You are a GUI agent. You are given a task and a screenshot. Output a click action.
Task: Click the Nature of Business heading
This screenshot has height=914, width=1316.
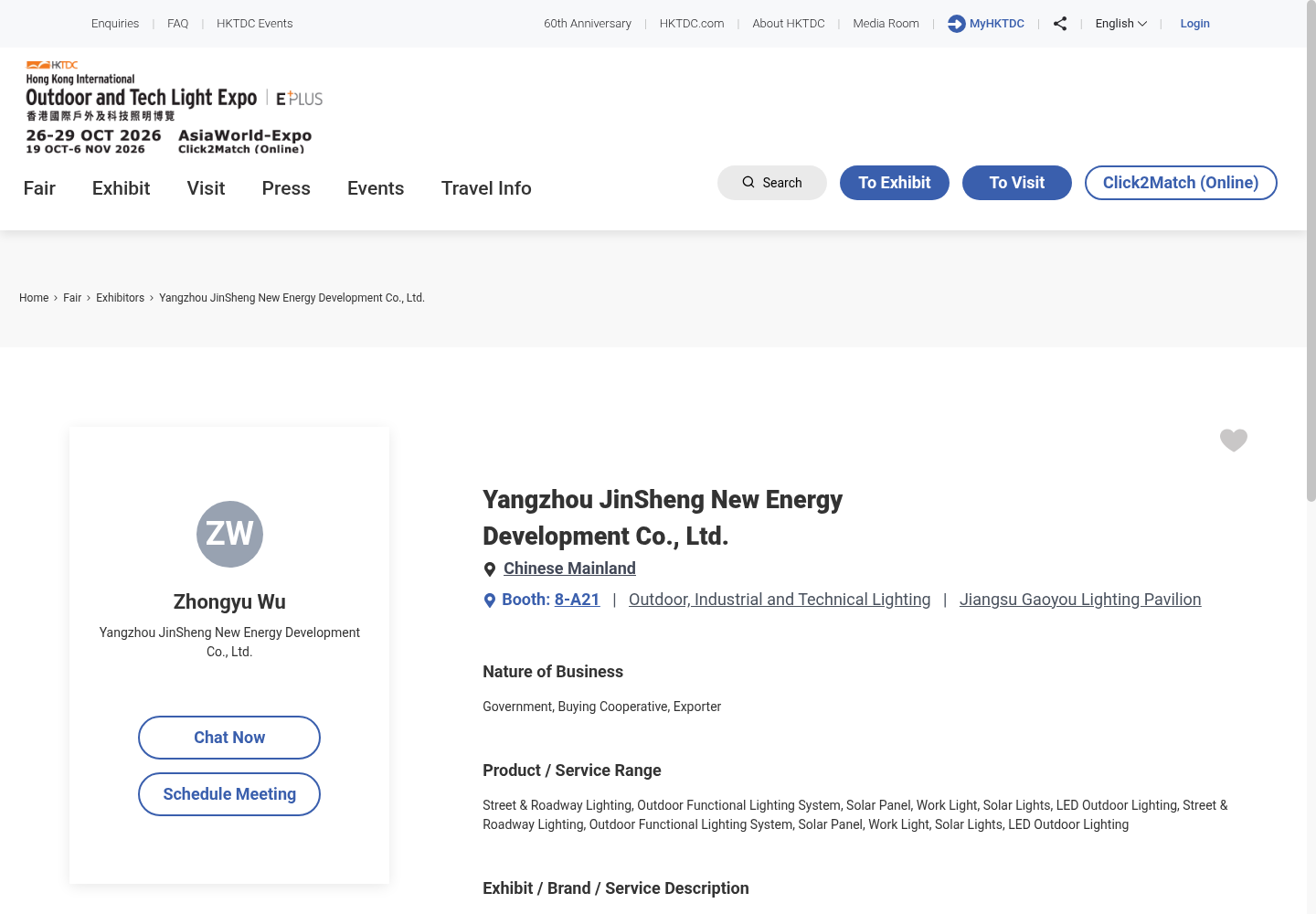[x=553, y=672]
